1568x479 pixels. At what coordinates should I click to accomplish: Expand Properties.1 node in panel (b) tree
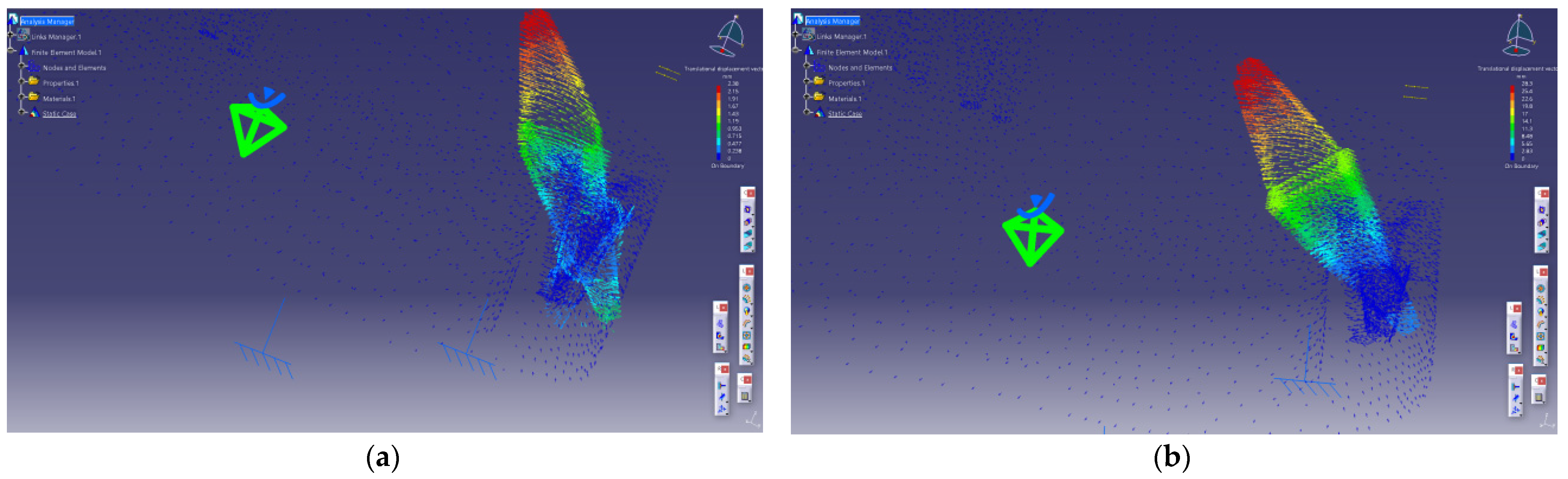tap(806, 80)
